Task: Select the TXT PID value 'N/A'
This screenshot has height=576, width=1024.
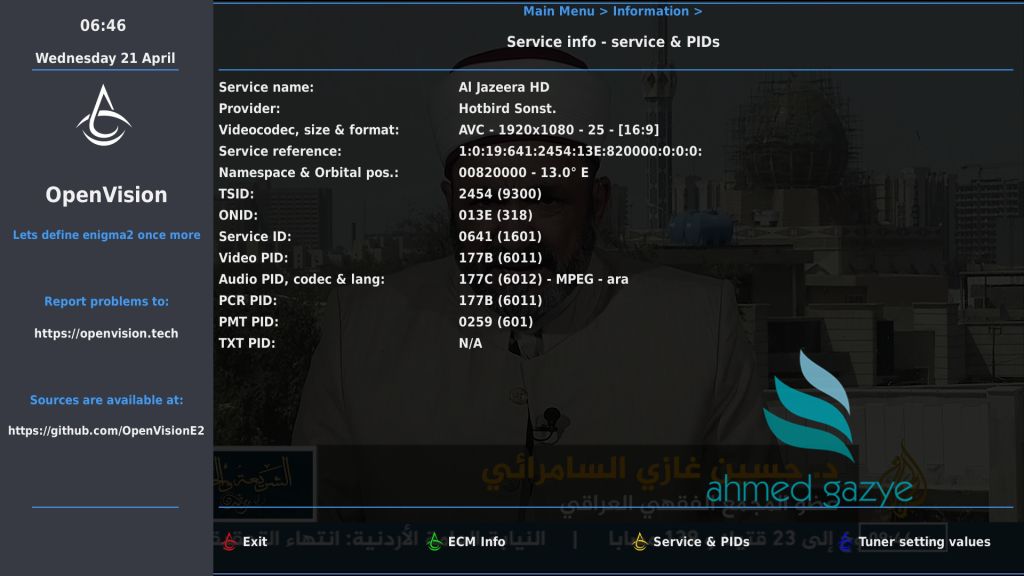Action: coord(470,343)
